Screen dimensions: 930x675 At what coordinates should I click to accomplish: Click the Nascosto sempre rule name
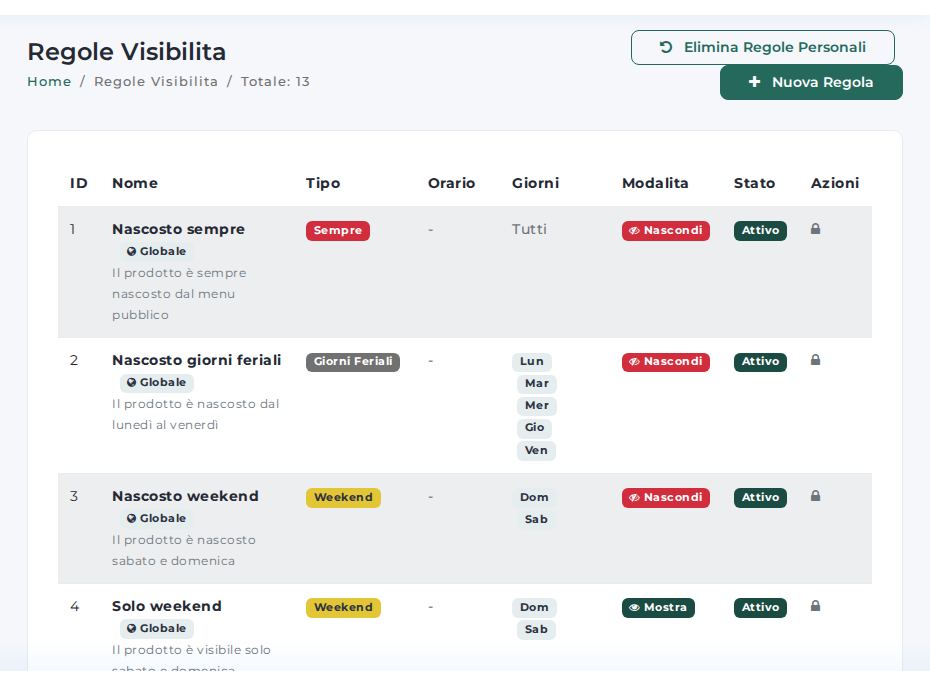[179, 230]
